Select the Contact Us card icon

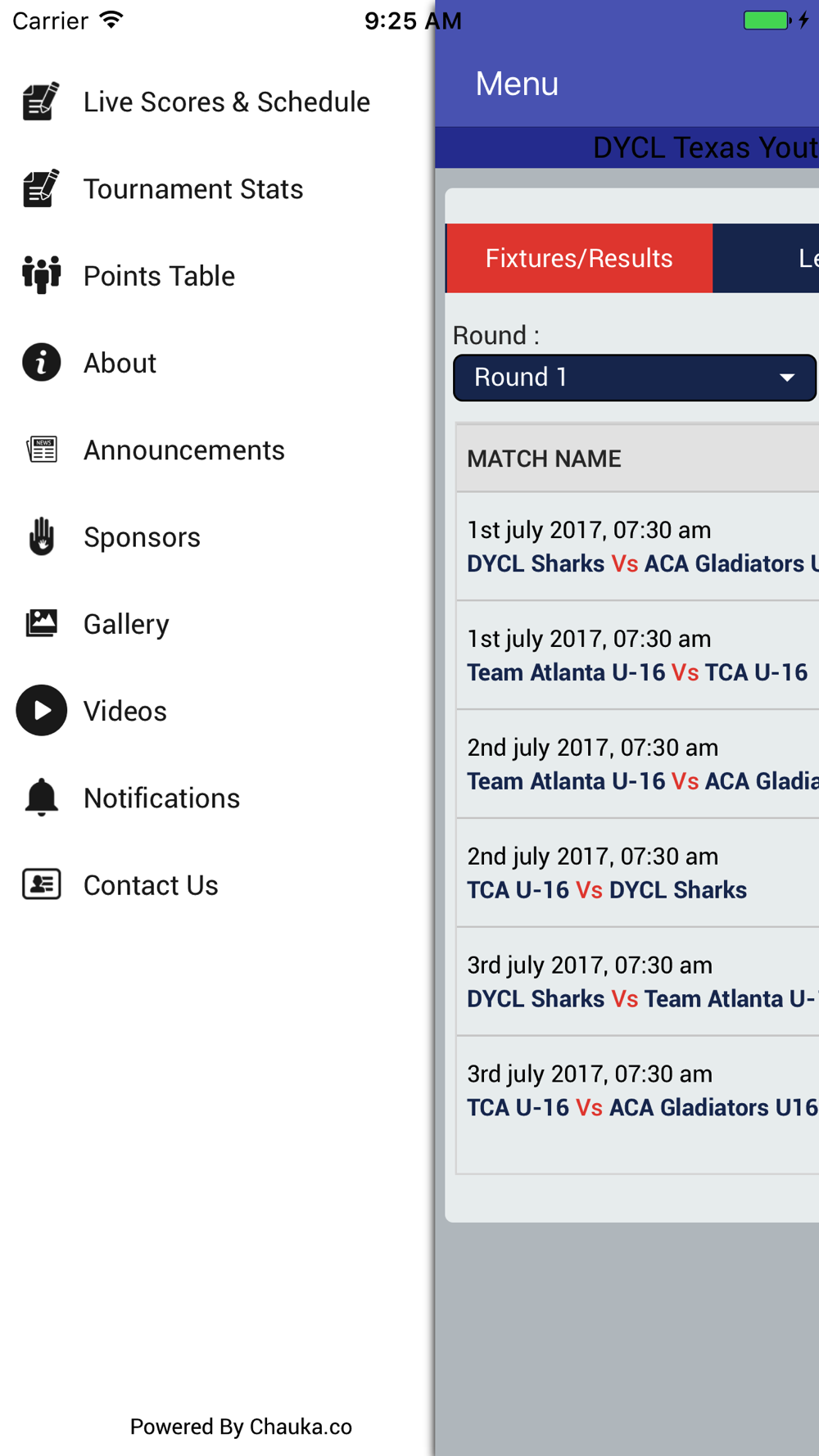[41, 884]
